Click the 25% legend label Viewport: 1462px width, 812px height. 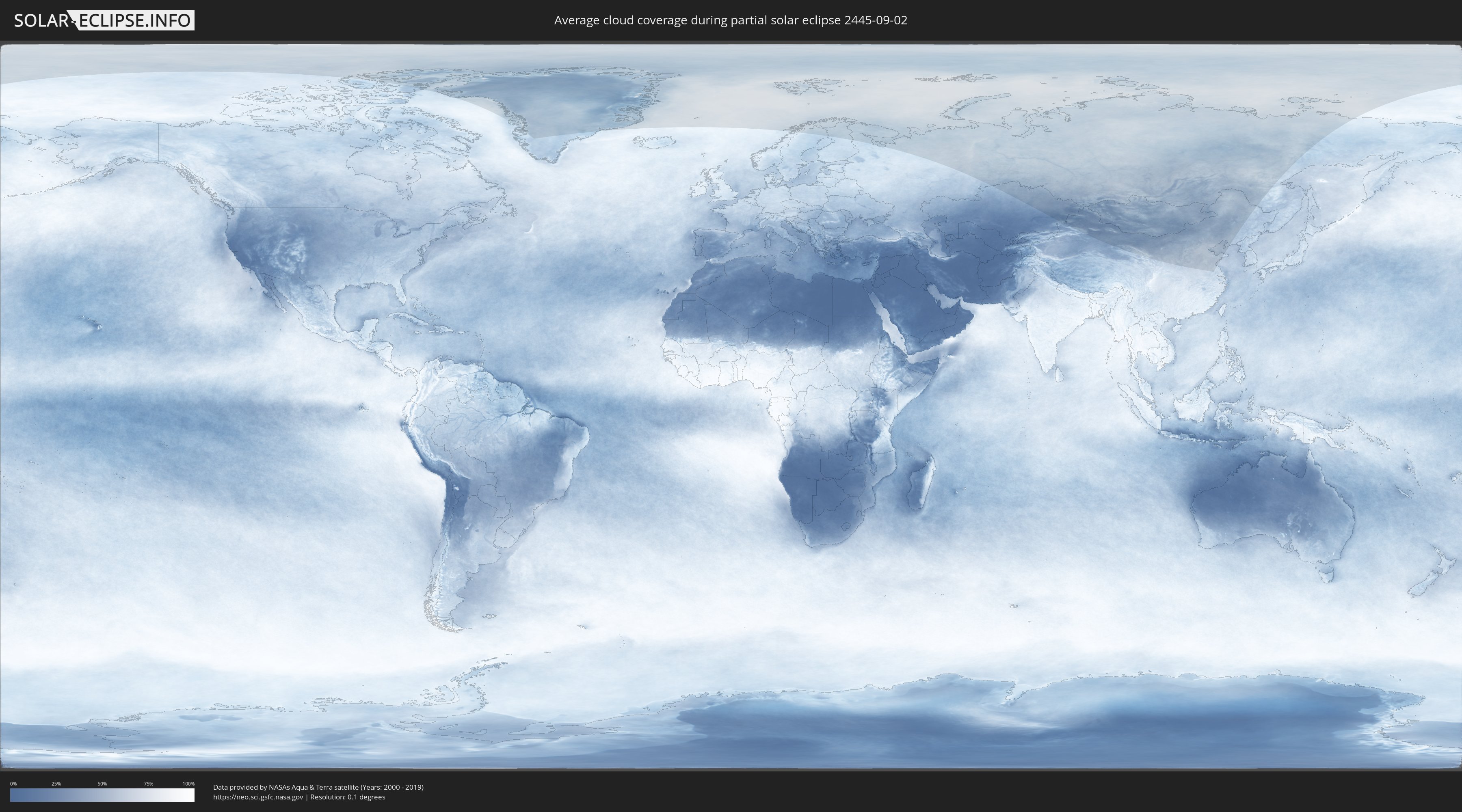coord(56,784)
